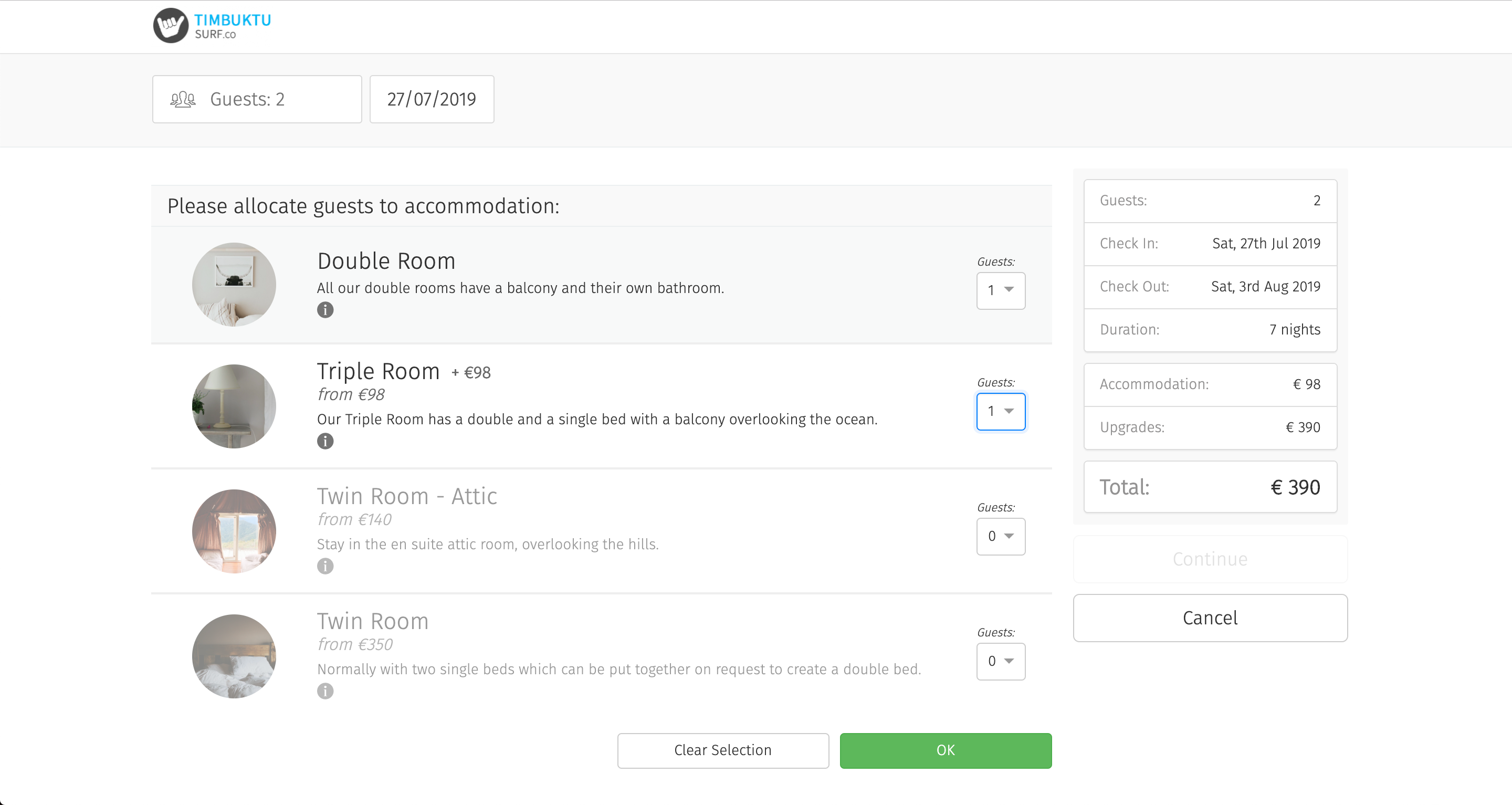
Task: Click the Triple Room lamp photo
Action: click(x=234, y=406)
